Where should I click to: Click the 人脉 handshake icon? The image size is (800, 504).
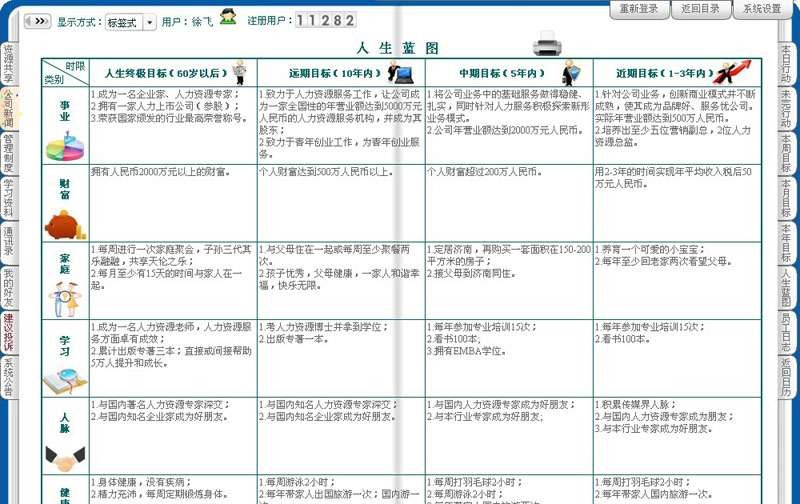[x=65, y=459]
